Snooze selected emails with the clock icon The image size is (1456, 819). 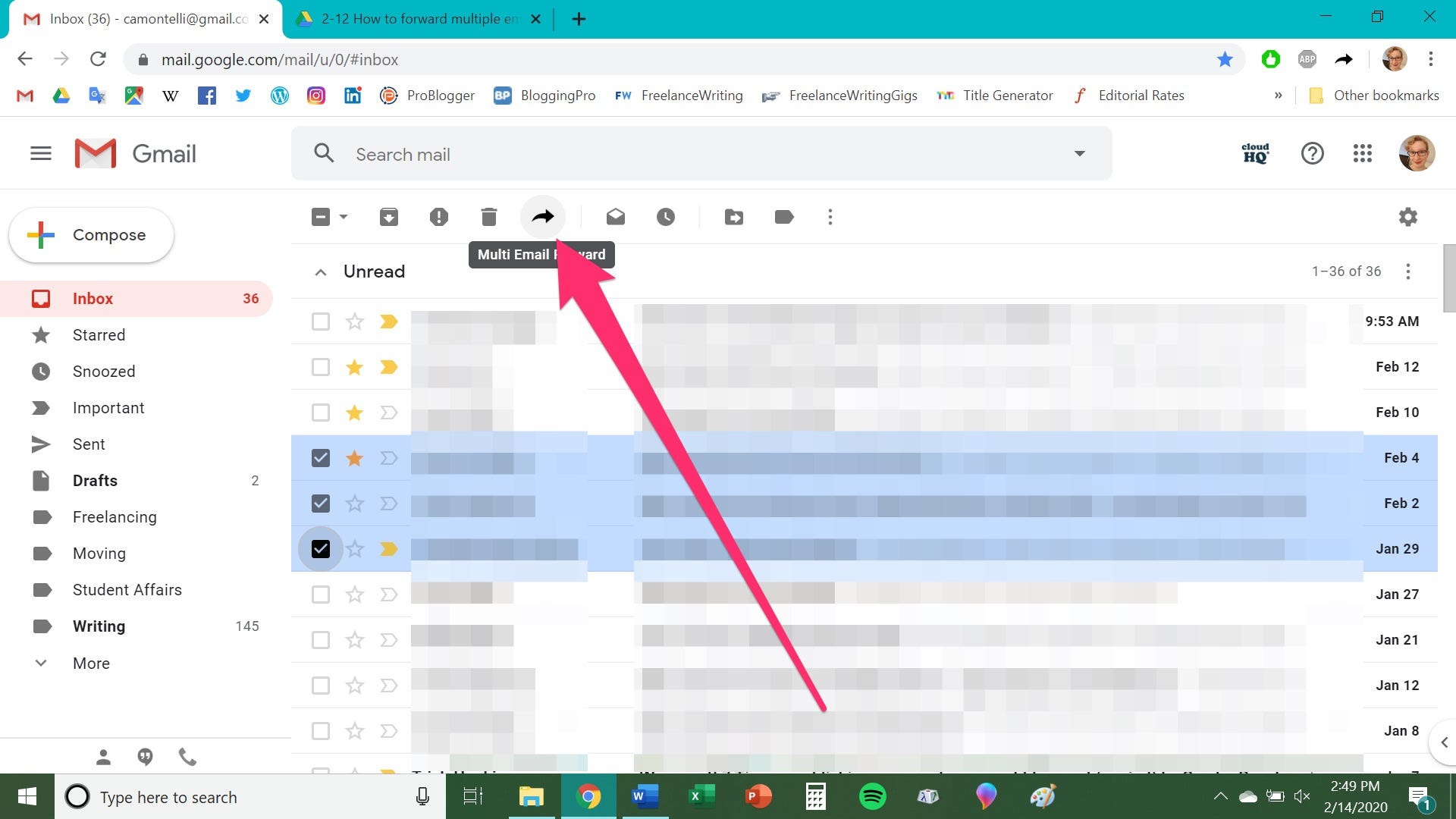666,217
